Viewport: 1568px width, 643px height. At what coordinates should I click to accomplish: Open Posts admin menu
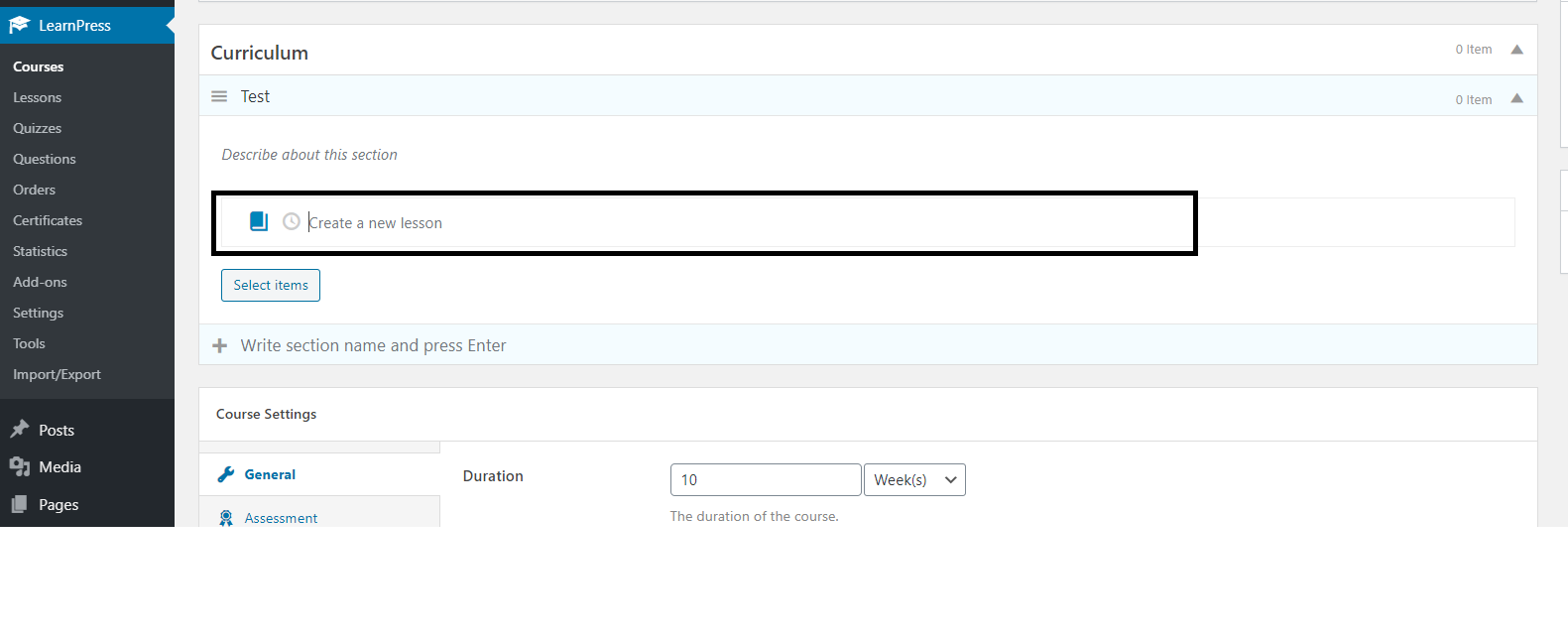tap(57, 430)
